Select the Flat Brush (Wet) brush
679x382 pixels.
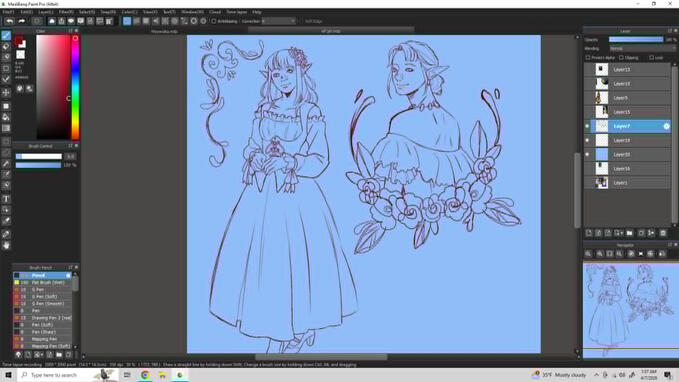pos(42,282)
